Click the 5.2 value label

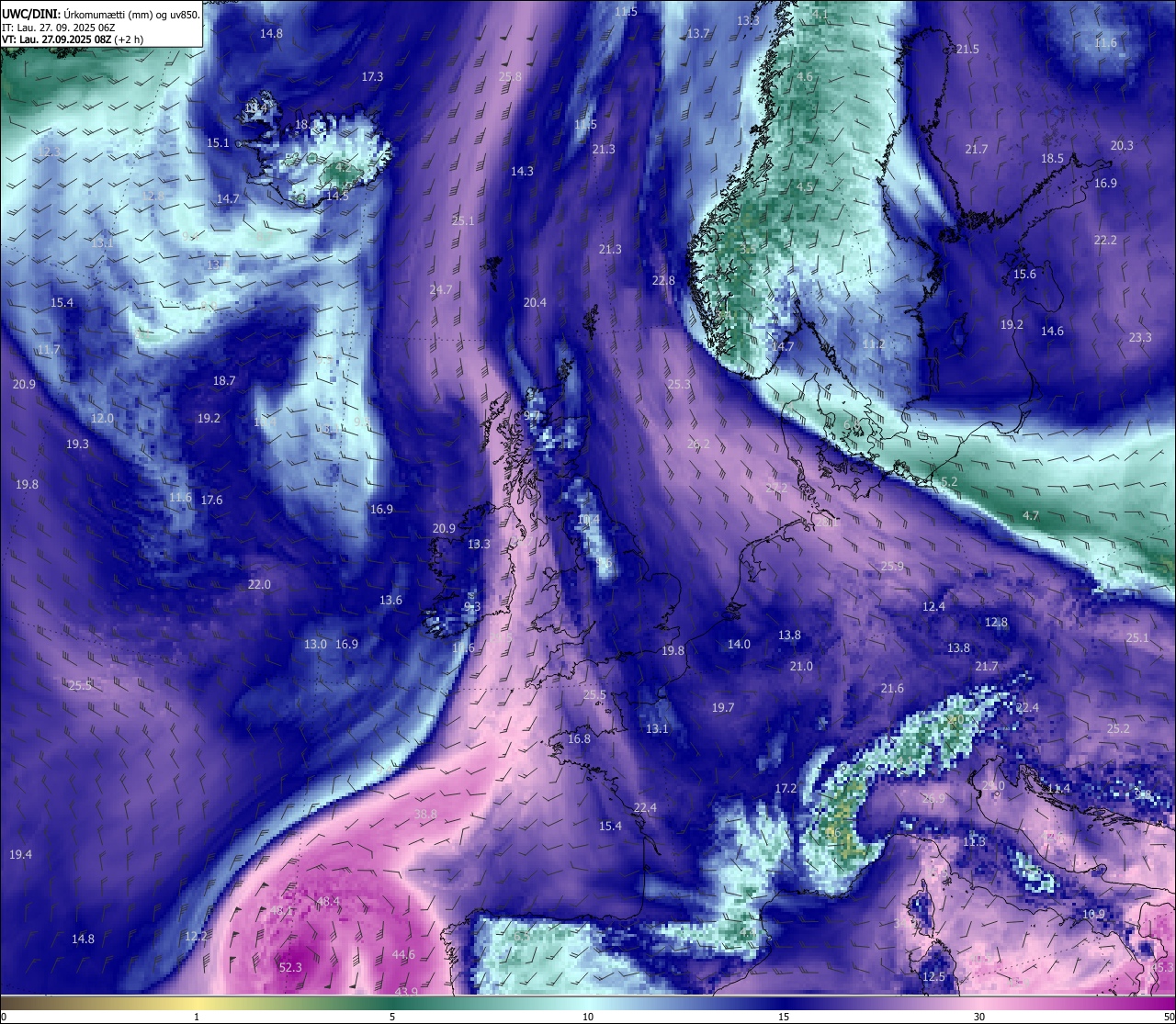[949, 481]
